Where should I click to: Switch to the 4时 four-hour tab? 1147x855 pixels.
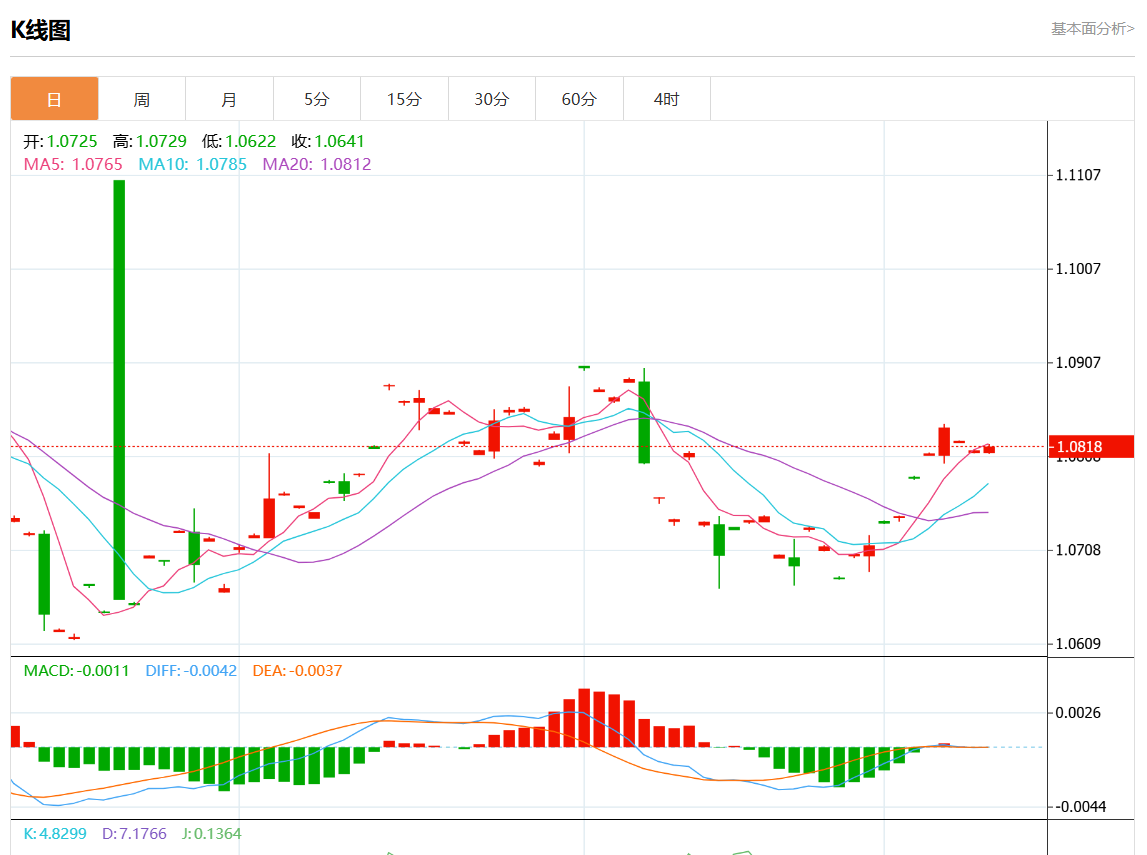pyautogui.click(x=666, y=99)
